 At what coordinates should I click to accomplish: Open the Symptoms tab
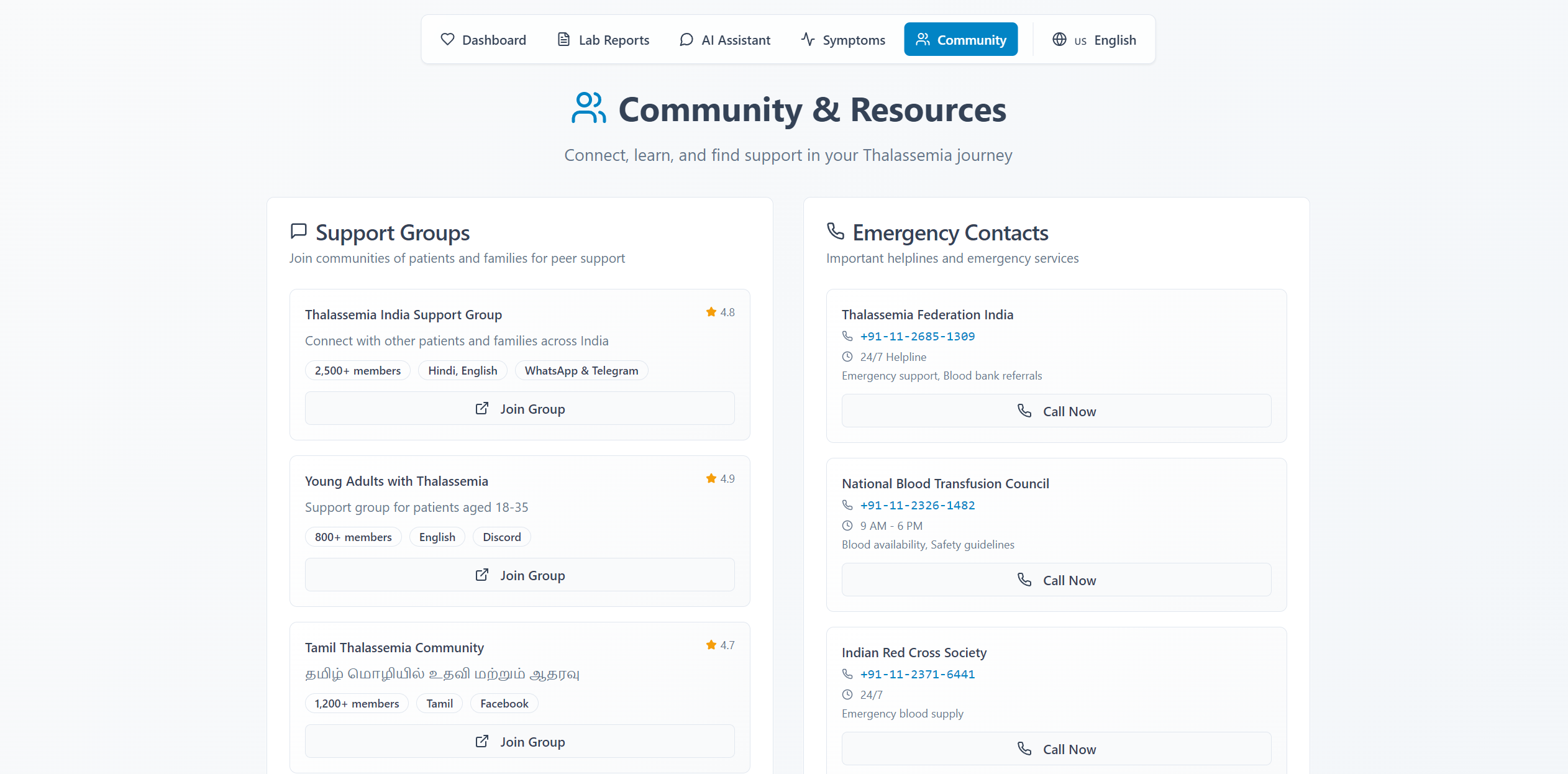click(854, 40)
